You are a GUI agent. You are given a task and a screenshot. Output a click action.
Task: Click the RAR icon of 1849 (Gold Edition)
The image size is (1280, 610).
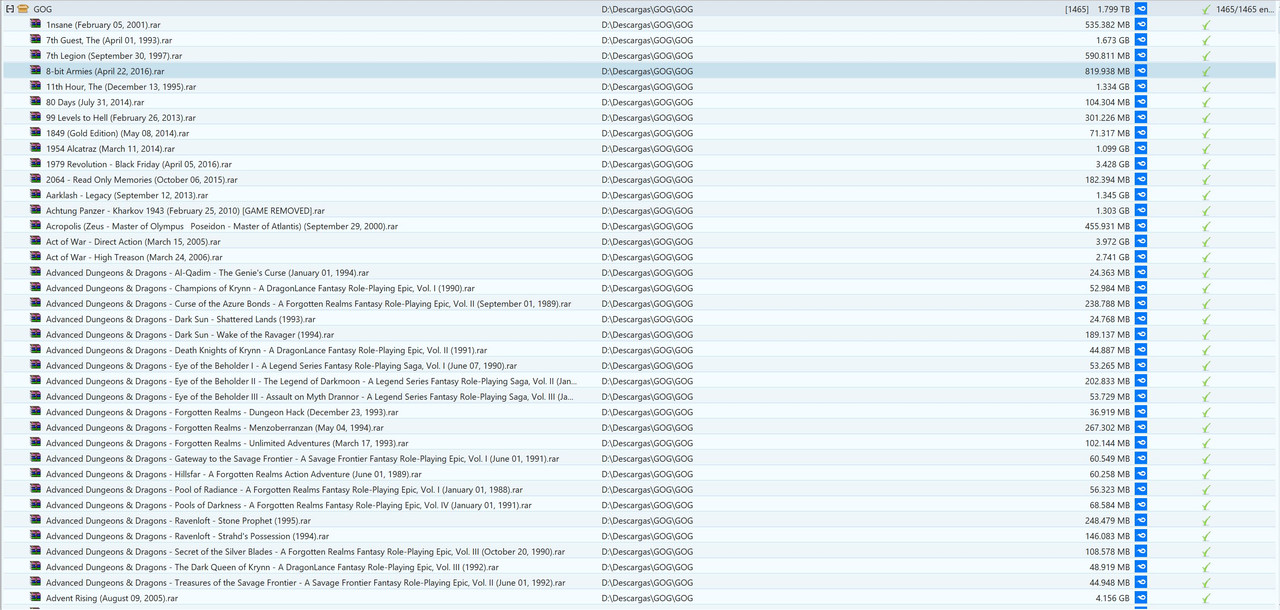tap(36, 133)
